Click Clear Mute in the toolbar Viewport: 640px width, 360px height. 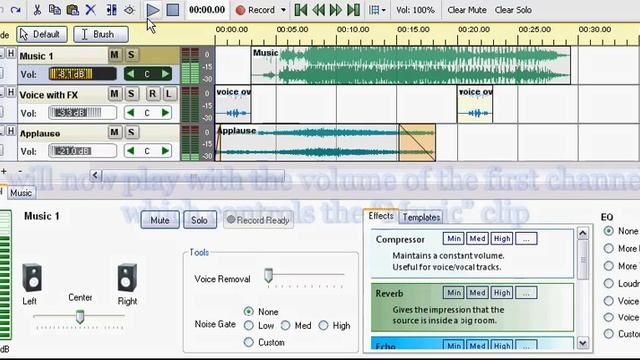467,10
